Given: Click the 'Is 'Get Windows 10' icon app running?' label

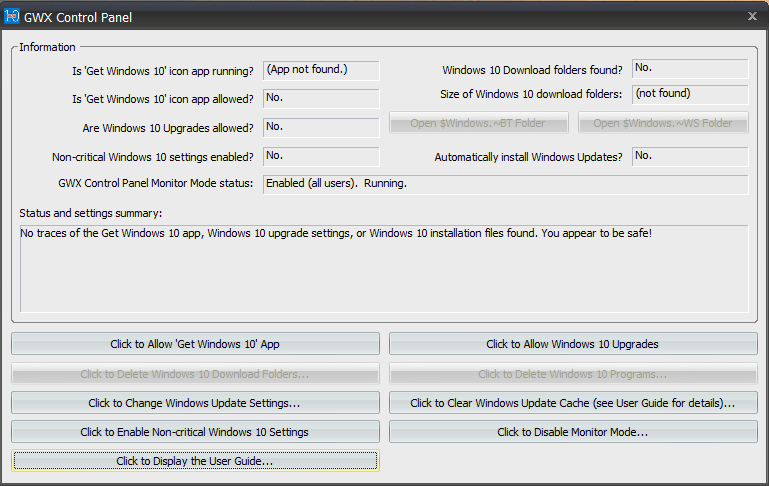Looking at the screenshot, I should click(163, 71).
